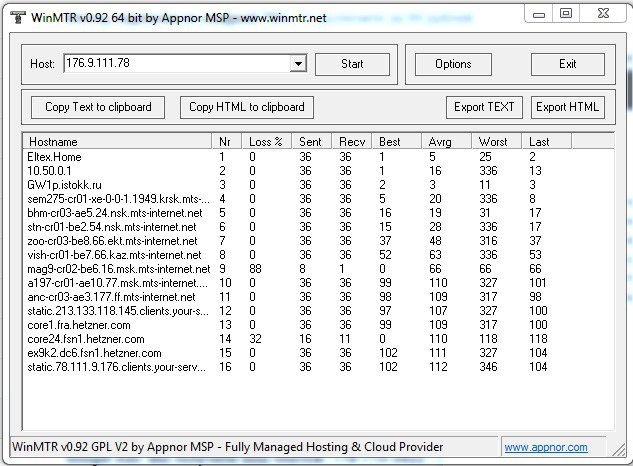The height and width of the screenshot is (466, 633).
Task: Click the Best column header
Action: pyautogui.click(x=396, y=142)
